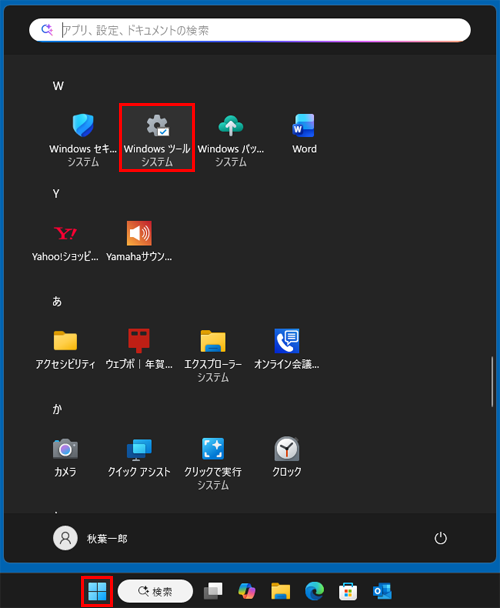The width and height of the screenshot is (500, 608).
Task: Click the search sparkle icon in search field
Action: [47, 30]
